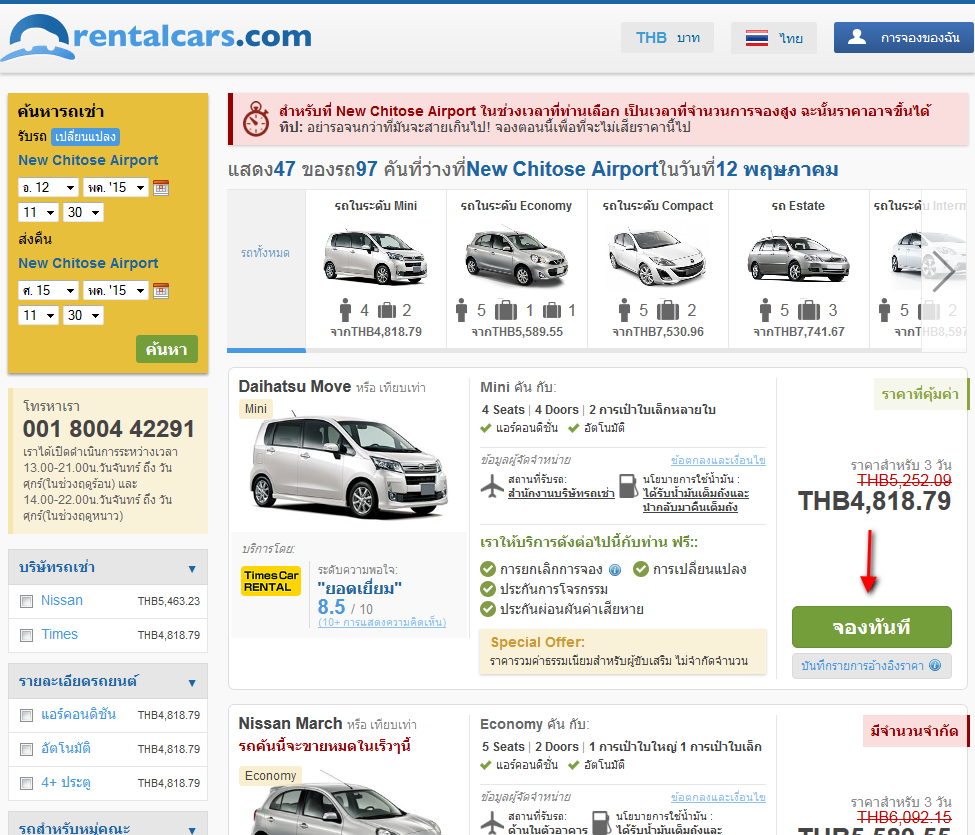Screen dimensions: 975x835
Task: Click the Nissan supplier filter link
Action: [x=62, y=601]
